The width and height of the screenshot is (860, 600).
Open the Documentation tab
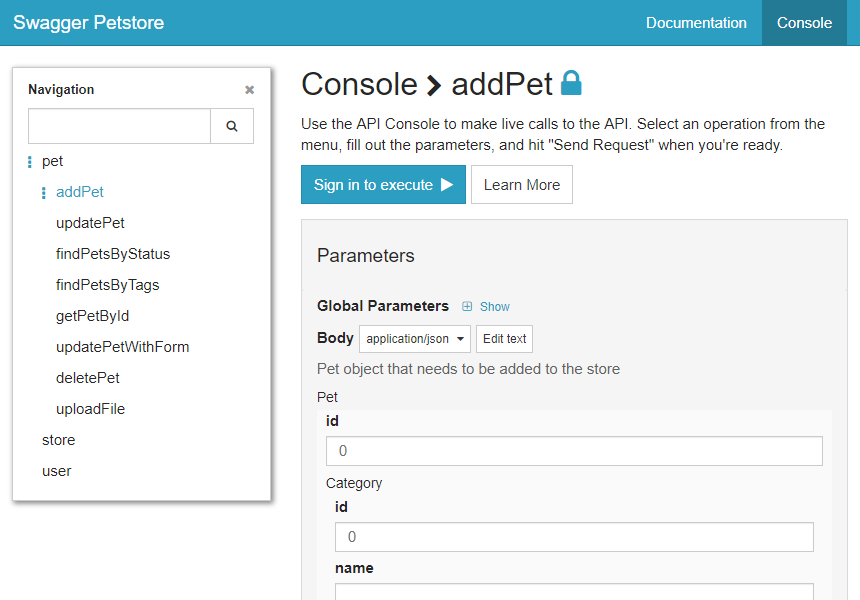click(696, 22)
